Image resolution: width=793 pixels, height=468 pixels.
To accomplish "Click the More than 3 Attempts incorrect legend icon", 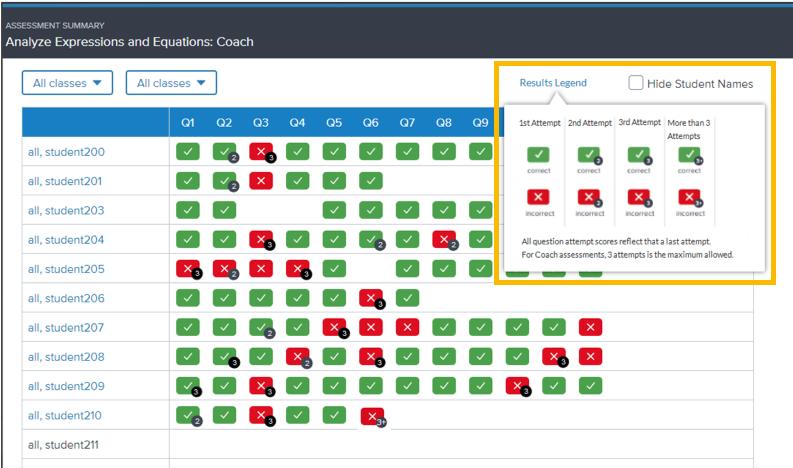I will pyautogui.click(x=689, y=198).
